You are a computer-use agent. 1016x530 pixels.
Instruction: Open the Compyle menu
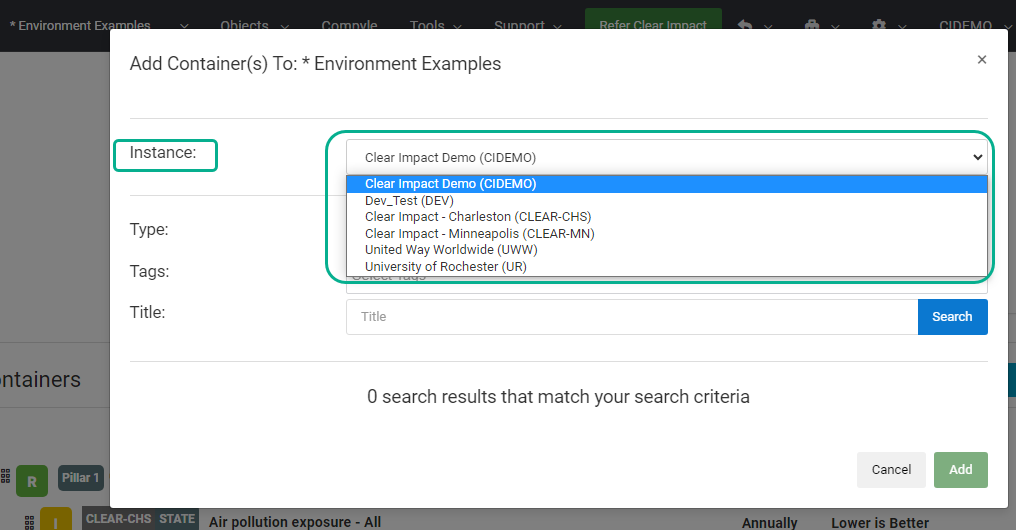[349, 26]
